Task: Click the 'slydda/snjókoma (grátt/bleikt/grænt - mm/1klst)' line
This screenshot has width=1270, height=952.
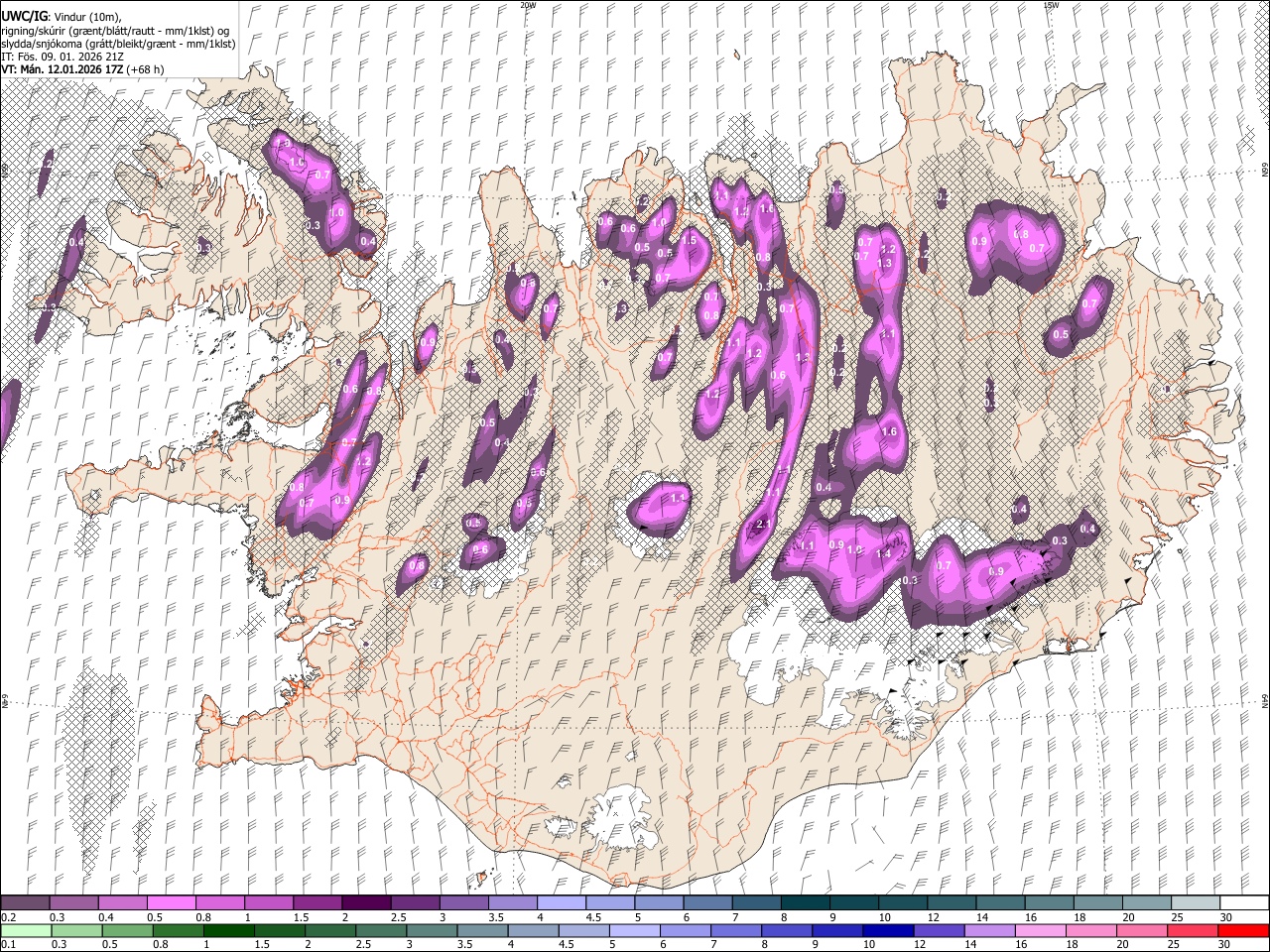Action: point(118,44)
